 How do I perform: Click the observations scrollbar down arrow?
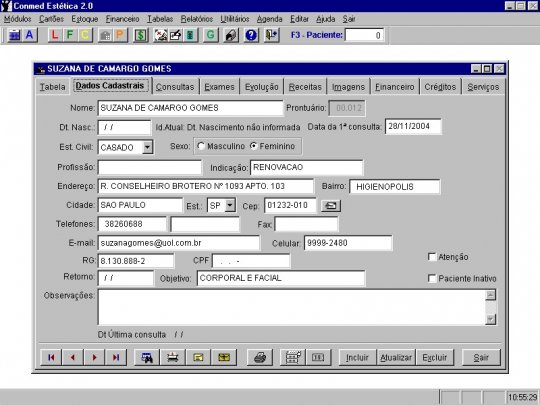coord(490,319)
